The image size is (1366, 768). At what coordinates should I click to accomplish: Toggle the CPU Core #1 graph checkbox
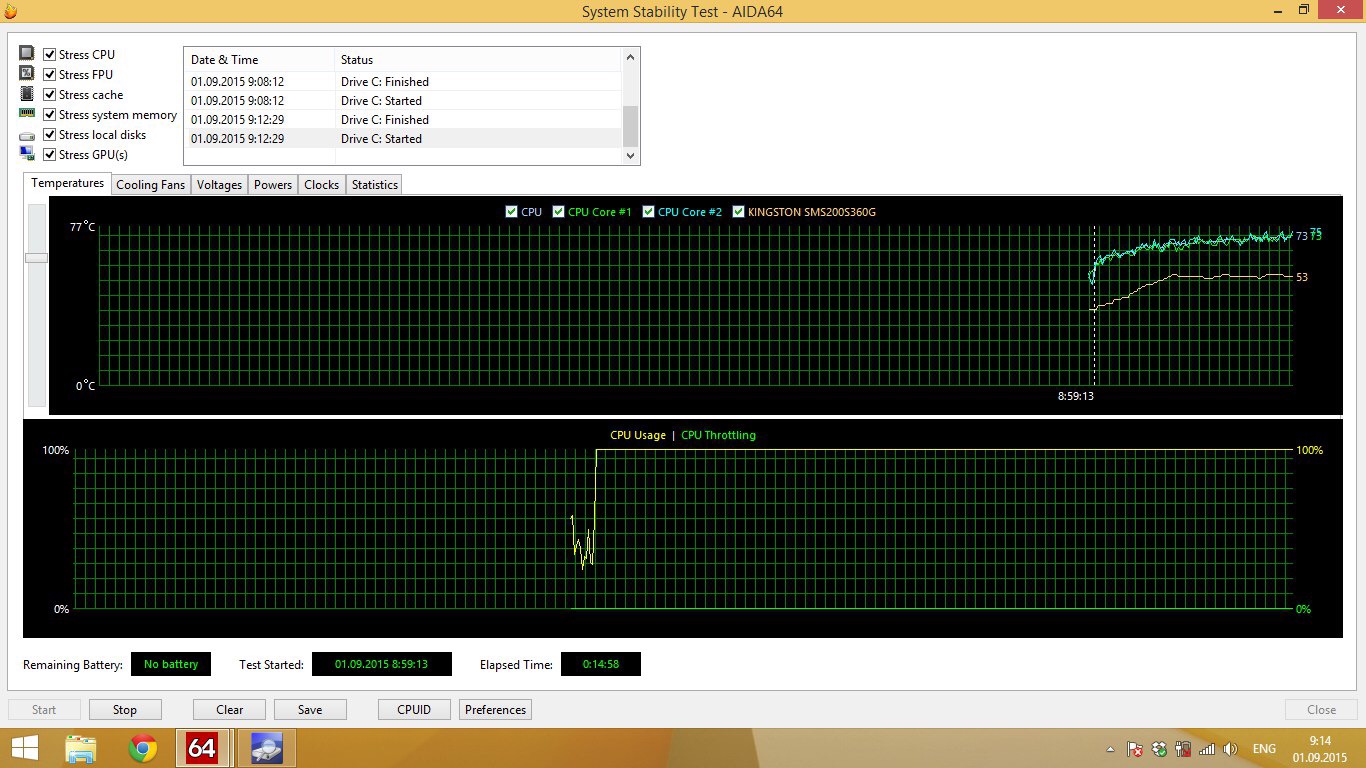click(x=559, y=211)
